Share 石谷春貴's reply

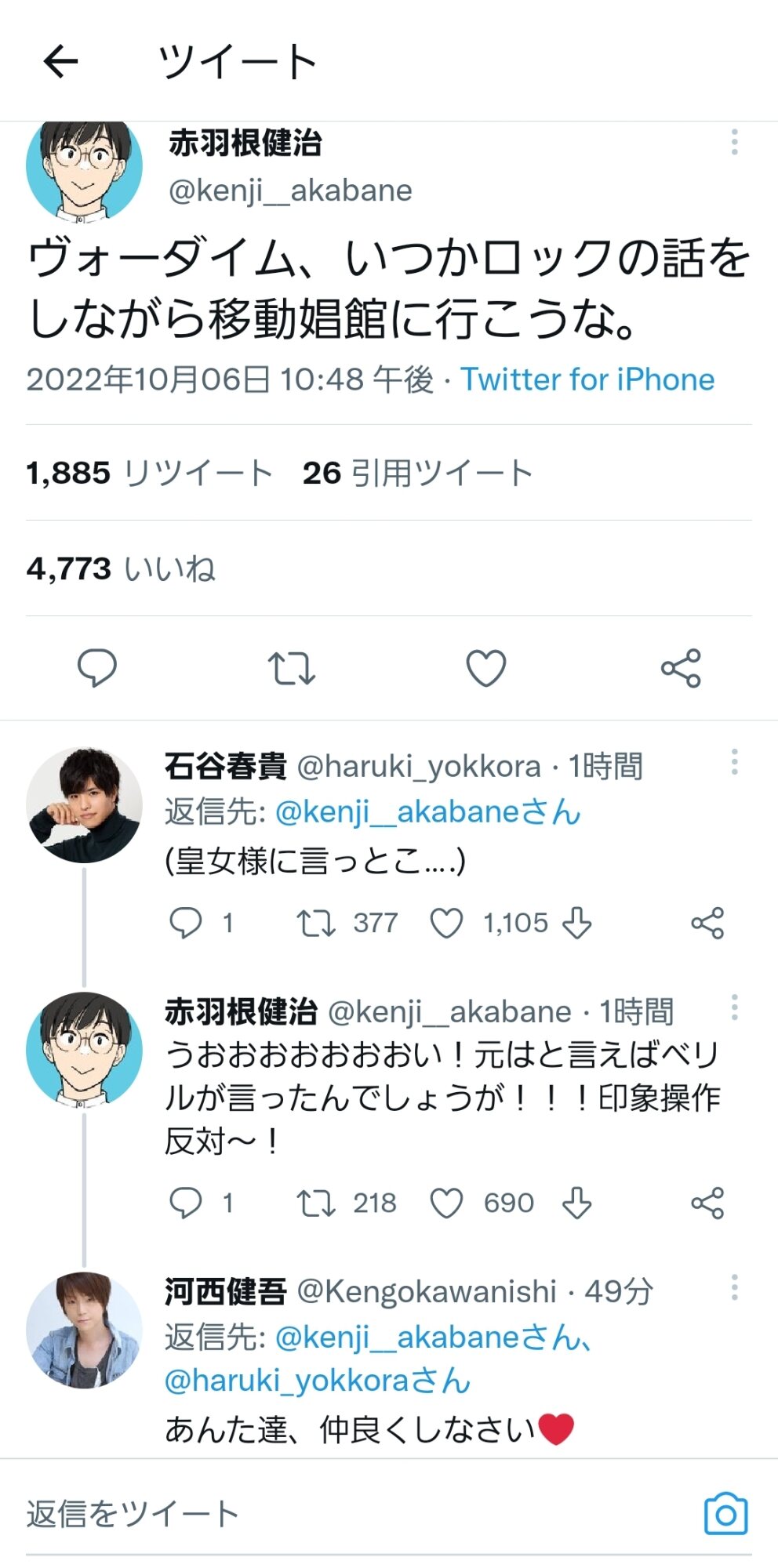(x=707, y=924)
